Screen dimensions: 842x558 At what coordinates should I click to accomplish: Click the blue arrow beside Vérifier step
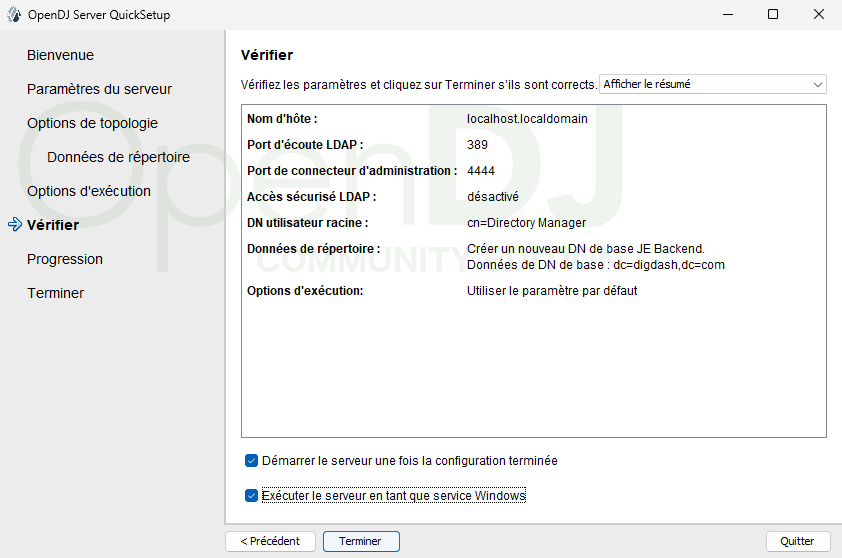tap(14, 225)
